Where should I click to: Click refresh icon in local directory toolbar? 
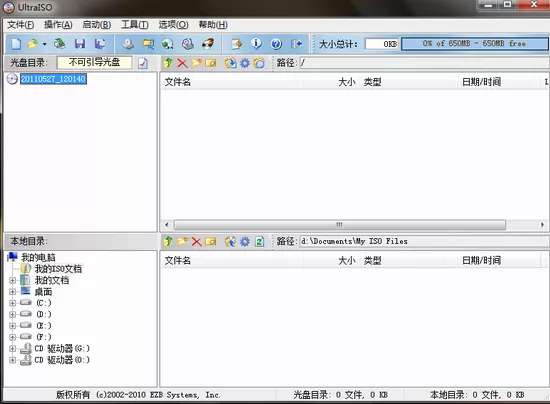259,241
